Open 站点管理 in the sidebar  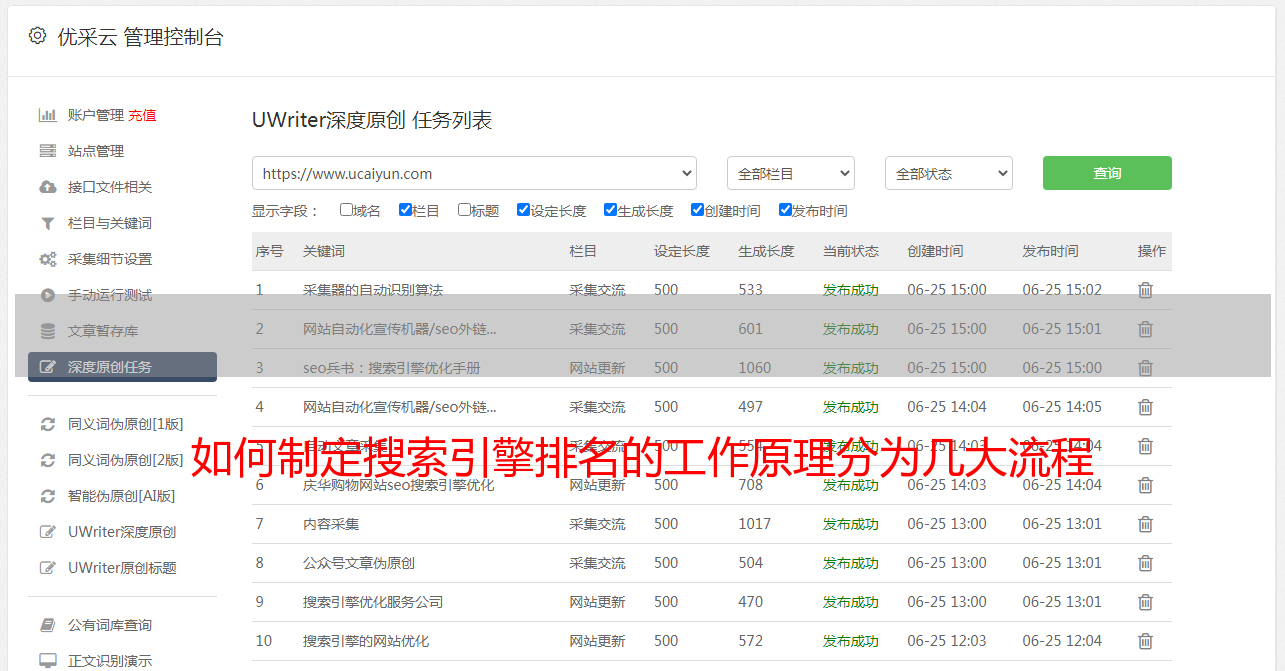96,151
